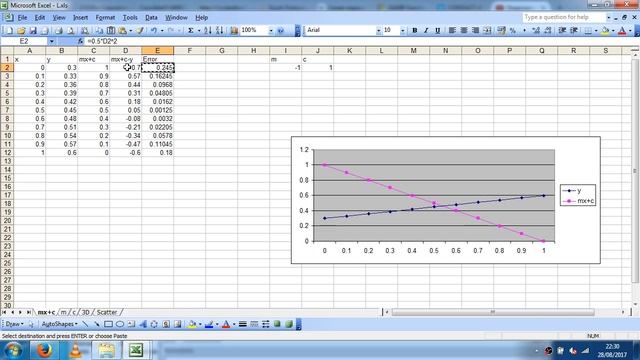This screenshot has width=640, height=360.
Task: Click the Merge and Center icon
Action: 487,31
